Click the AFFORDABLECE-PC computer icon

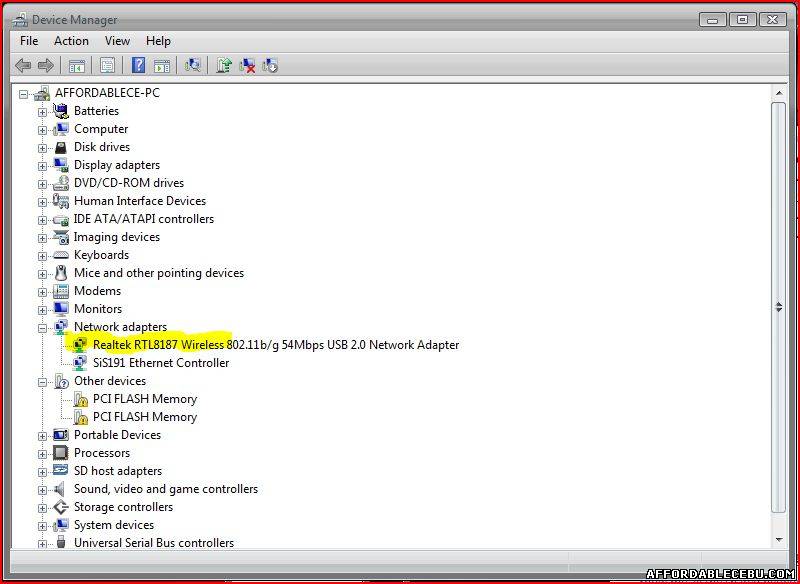[42, 93]
